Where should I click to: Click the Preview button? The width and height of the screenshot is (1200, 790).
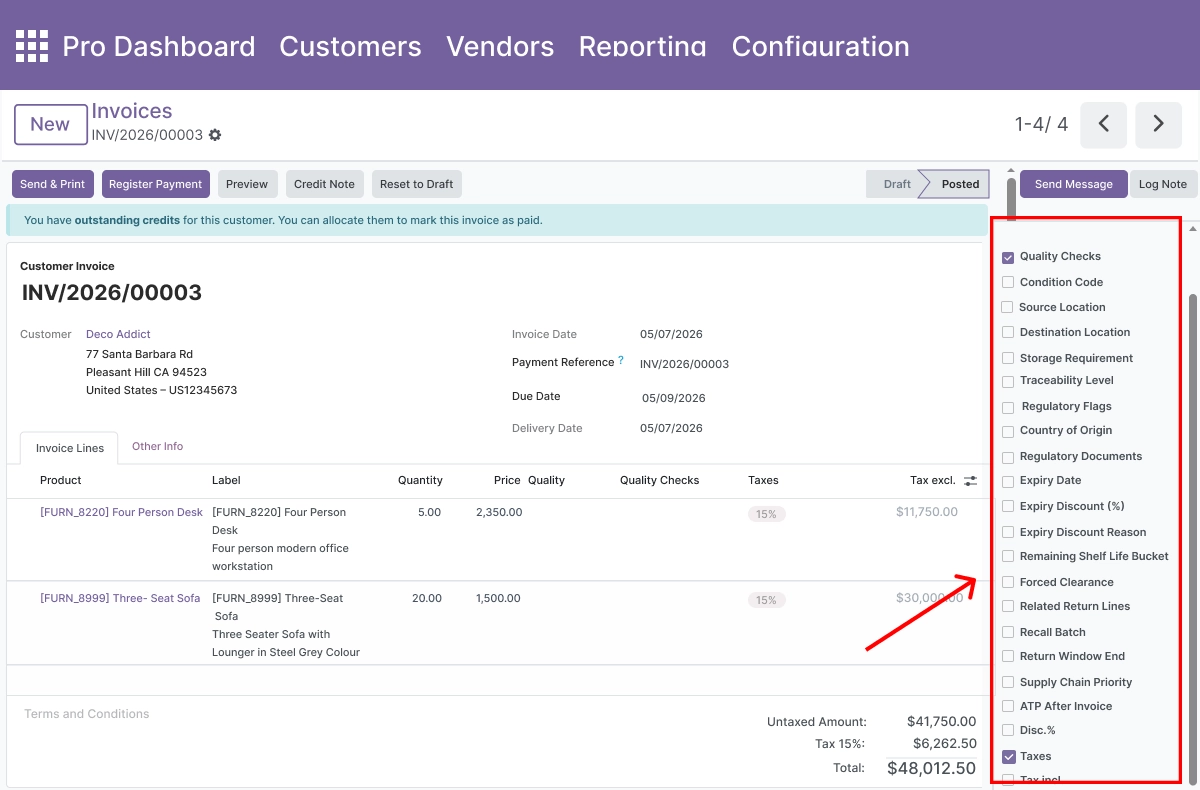[x=247, y=184]
